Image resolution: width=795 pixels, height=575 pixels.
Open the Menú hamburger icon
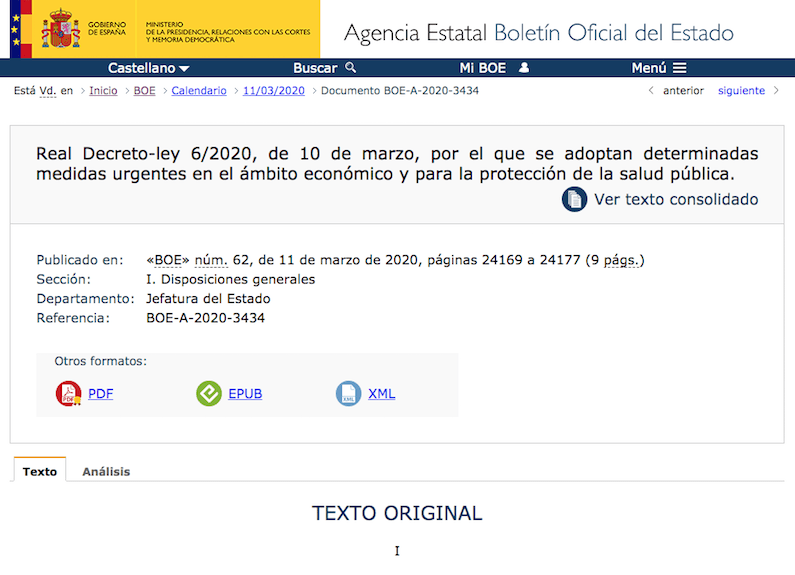tap(679, 68)
